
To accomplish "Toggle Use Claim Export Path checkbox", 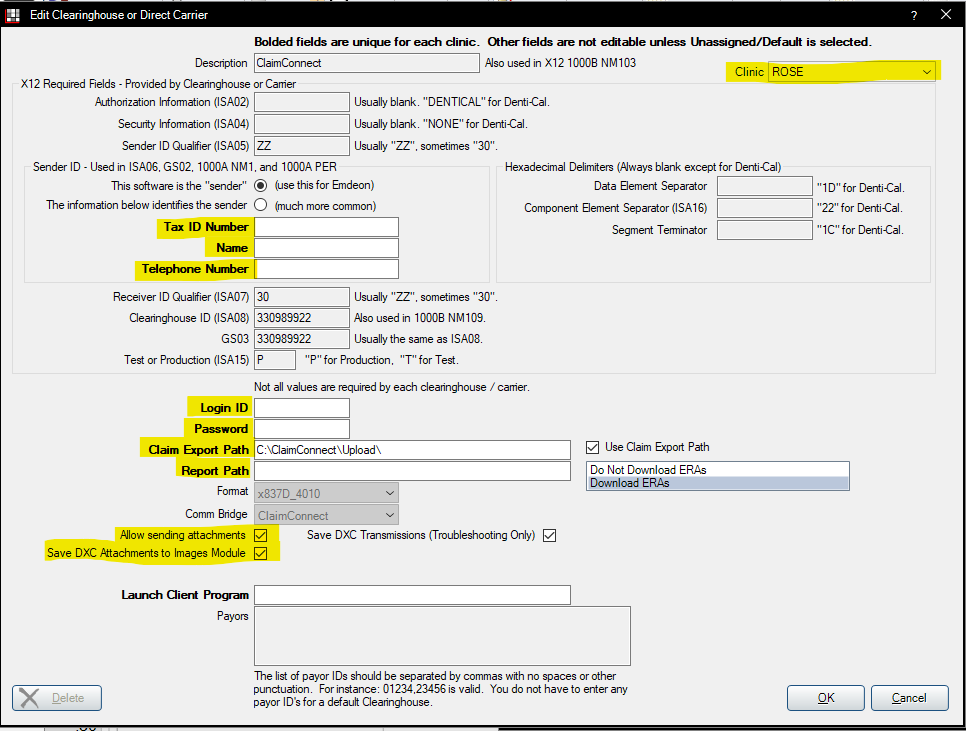I will pyautogui.click(x=592, y=447).
